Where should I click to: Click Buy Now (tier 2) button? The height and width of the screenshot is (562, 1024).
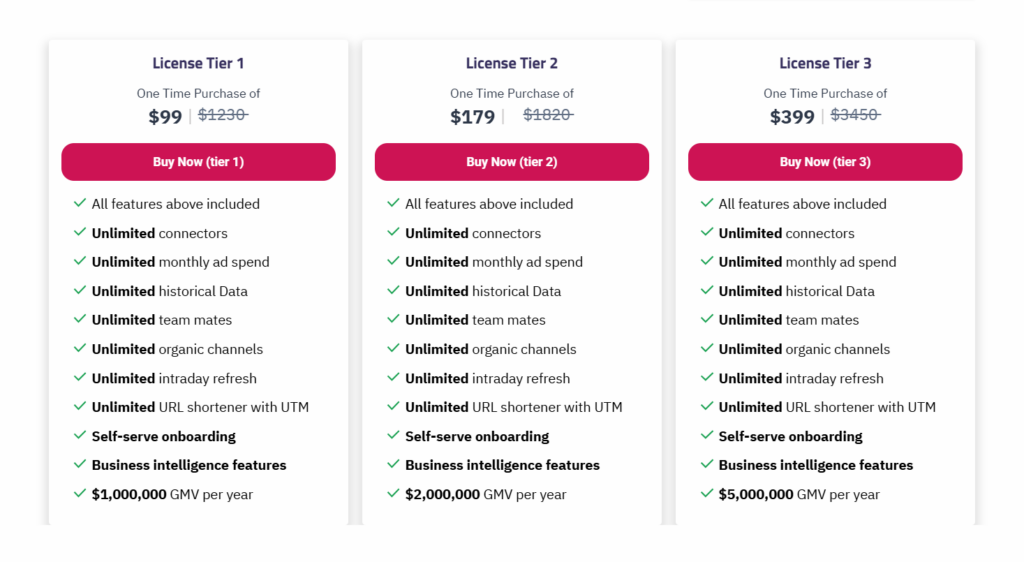512,162
